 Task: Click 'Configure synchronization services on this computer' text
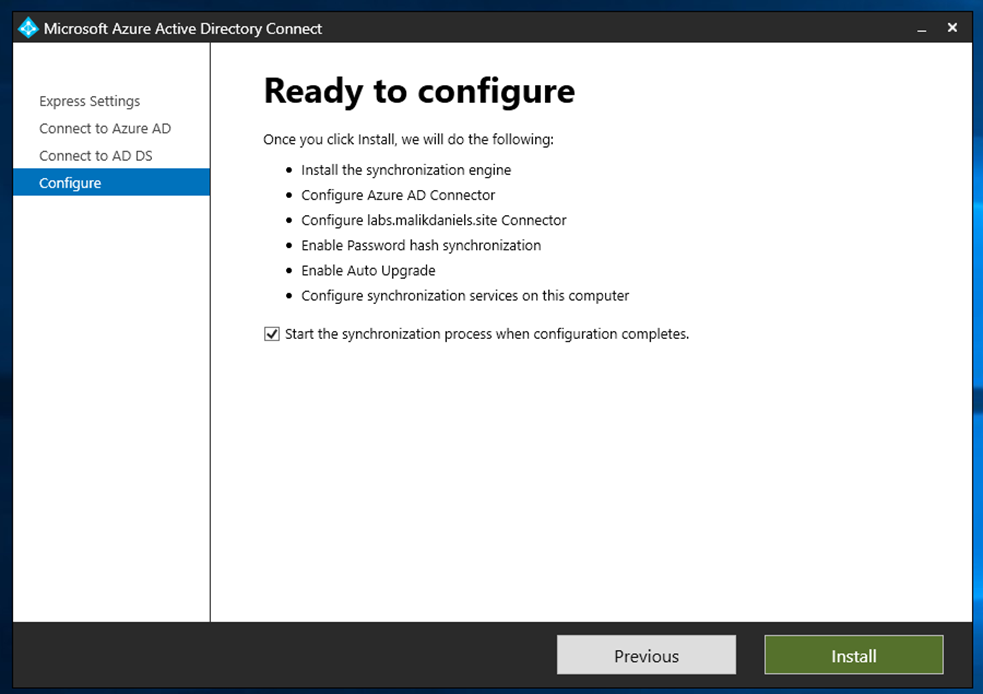click(x=465, y=295)
